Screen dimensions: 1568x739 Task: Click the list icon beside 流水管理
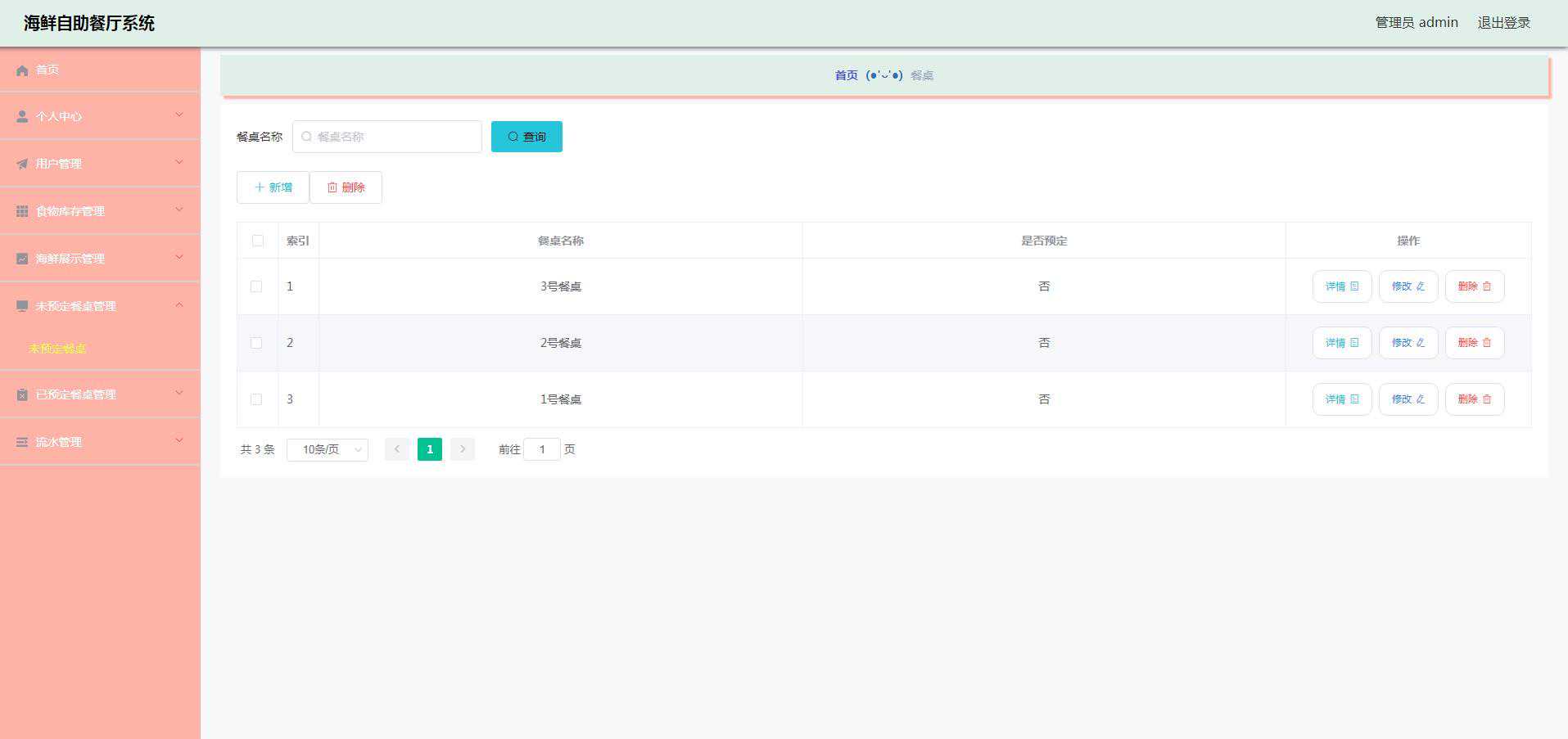tap(22, 443)
